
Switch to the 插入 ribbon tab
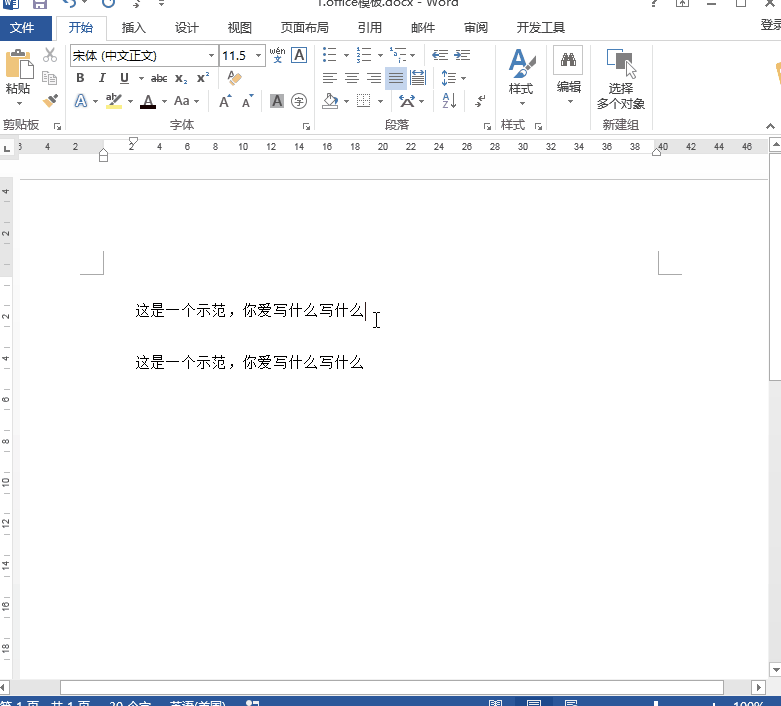pos(133,28)
